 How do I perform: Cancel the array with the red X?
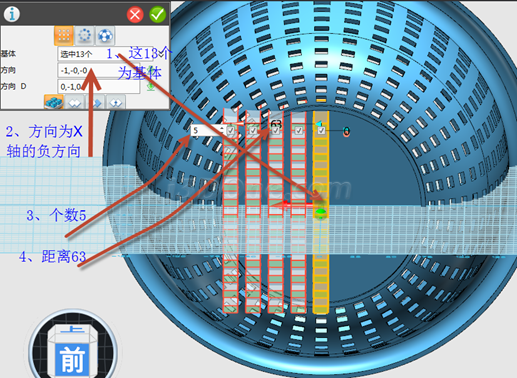click(x=135, y=15)
